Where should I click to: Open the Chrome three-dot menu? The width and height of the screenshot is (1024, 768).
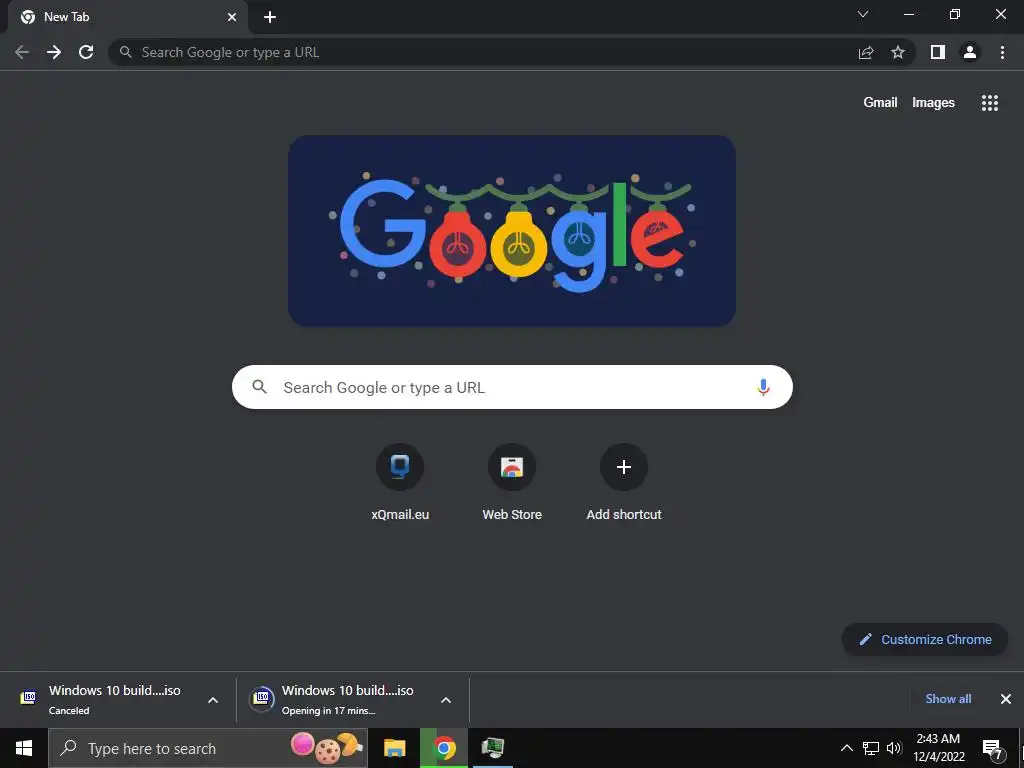pos(1002,52)
